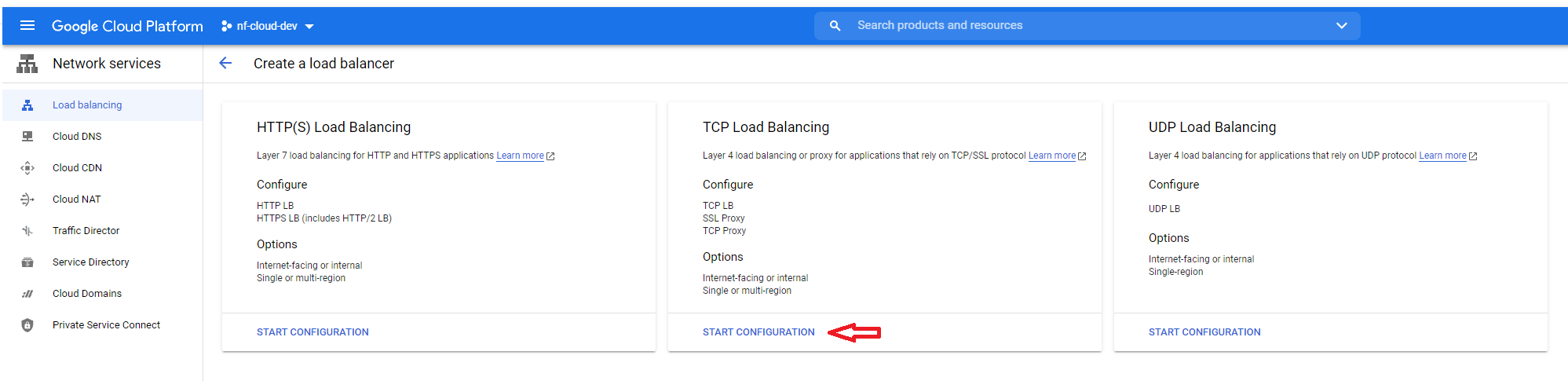
Task: Click the Create a load balancer heading
Action: (323, 64)
